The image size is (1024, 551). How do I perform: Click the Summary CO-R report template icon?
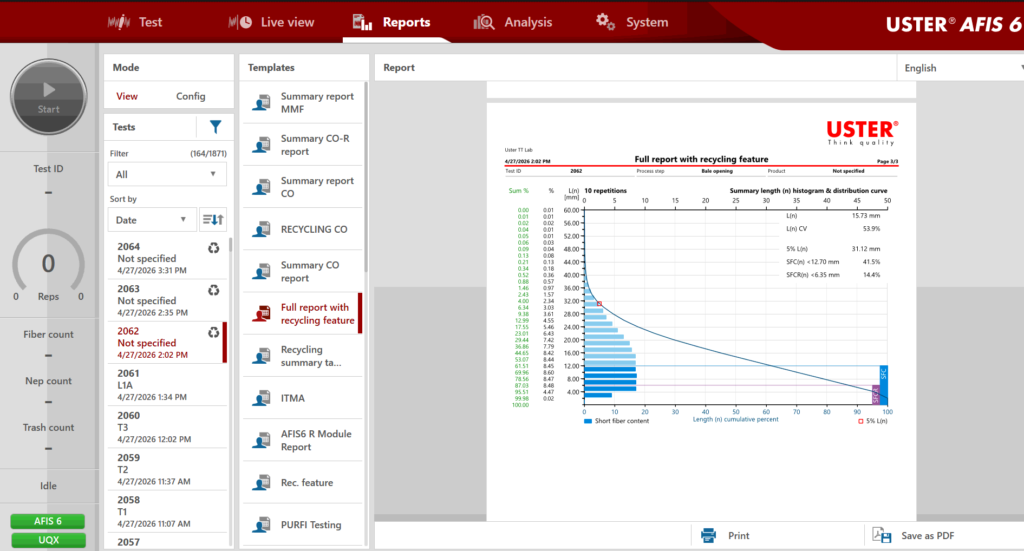click(x=262, y=145)
